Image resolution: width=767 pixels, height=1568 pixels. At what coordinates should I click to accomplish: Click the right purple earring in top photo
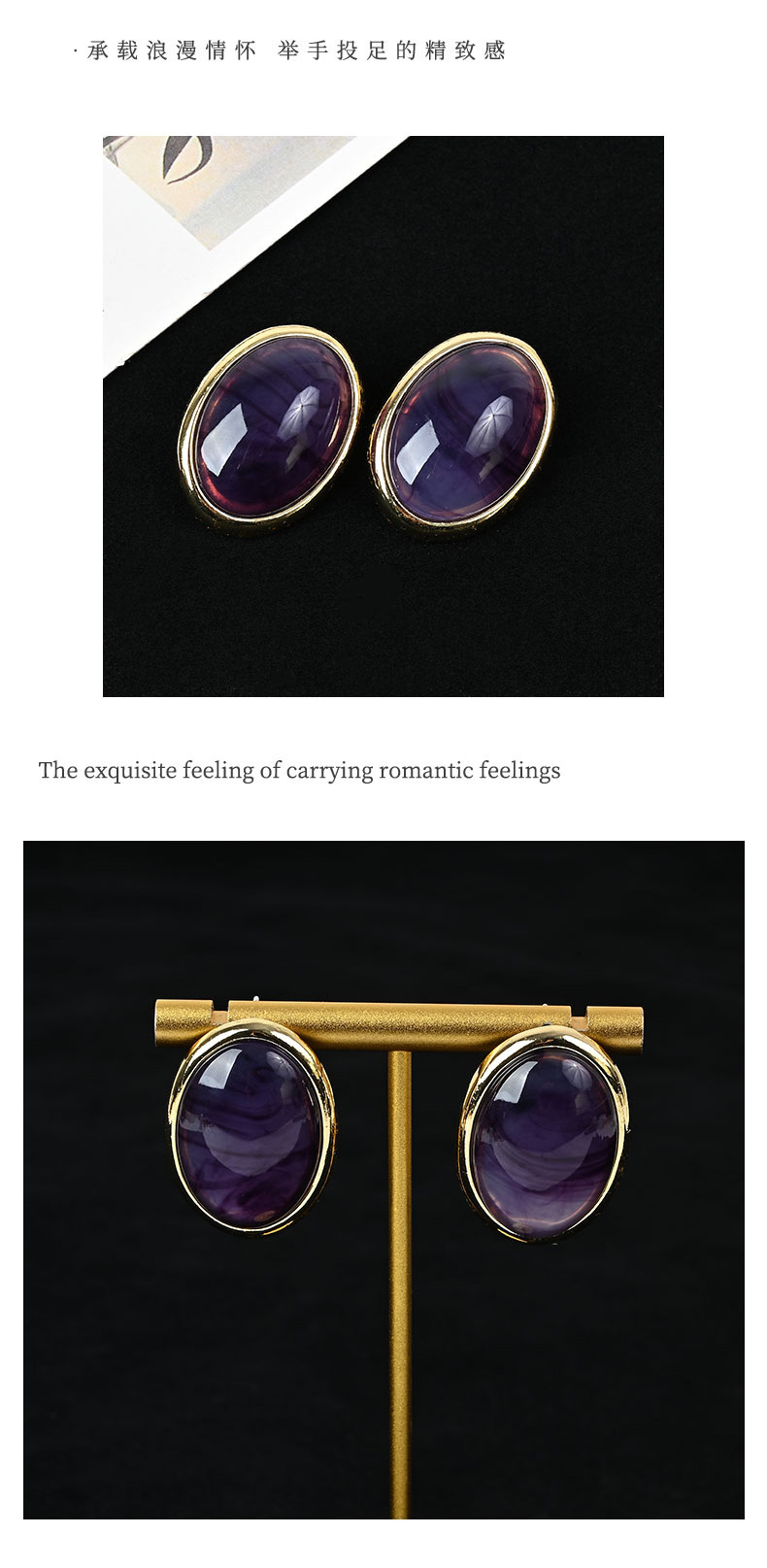[462, 428]
